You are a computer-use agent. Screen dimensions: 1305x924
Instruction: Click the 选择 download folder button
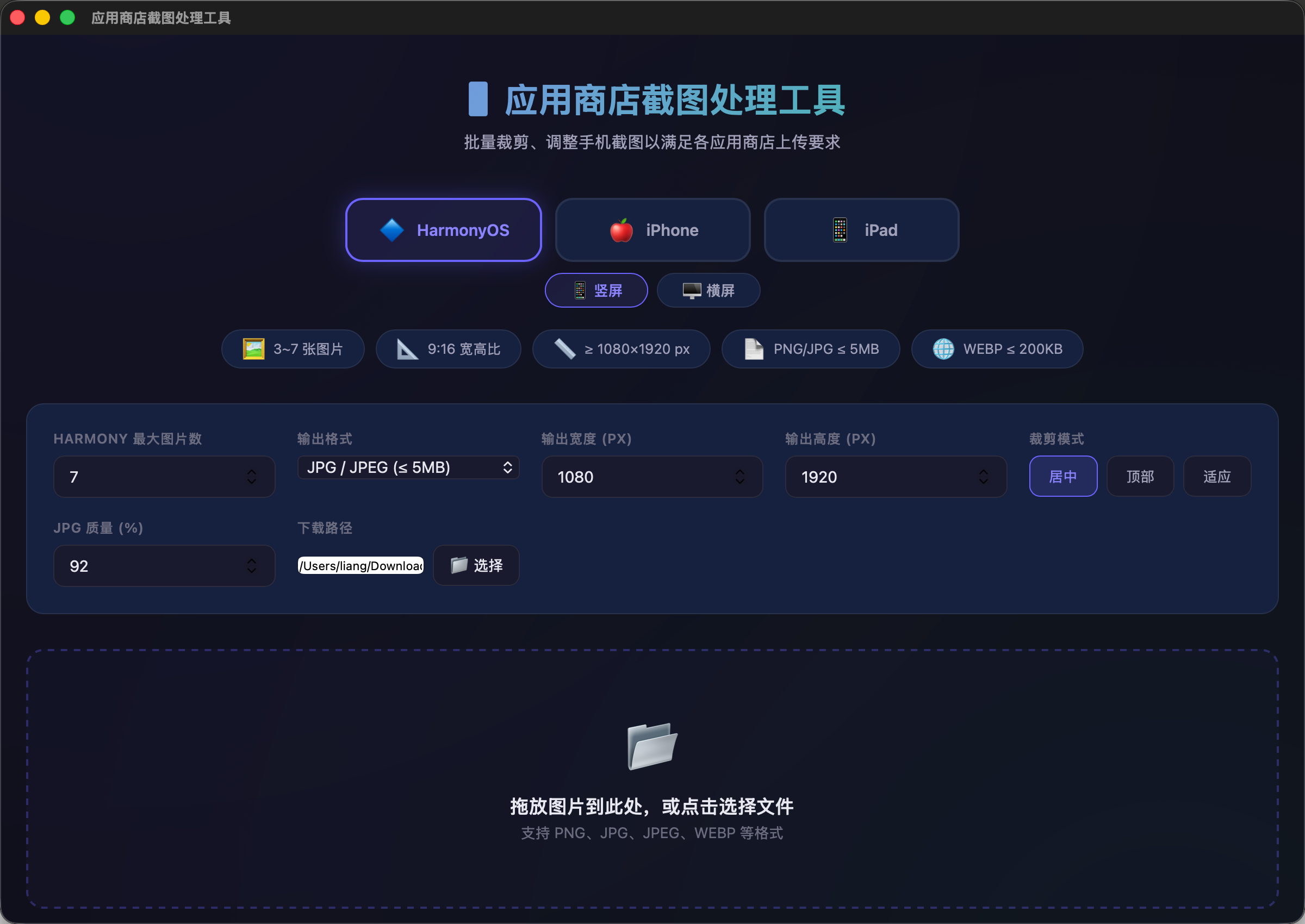(x=476, y=565)
